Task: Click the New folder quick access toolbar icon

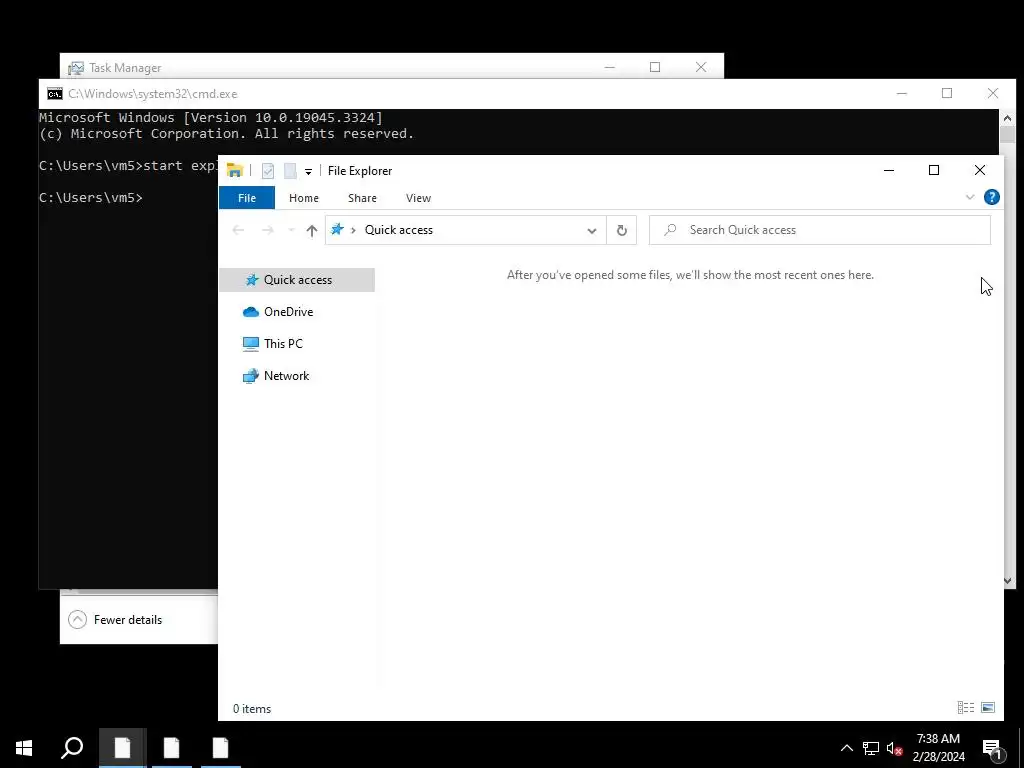Action: click(x=290, y=170)
